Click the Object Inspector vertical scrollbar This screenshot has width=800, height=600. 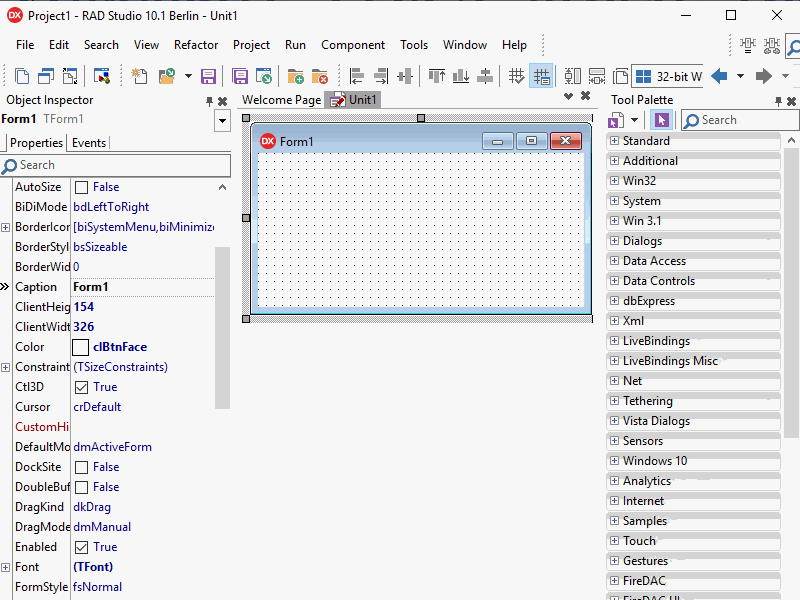click(222, 328)
